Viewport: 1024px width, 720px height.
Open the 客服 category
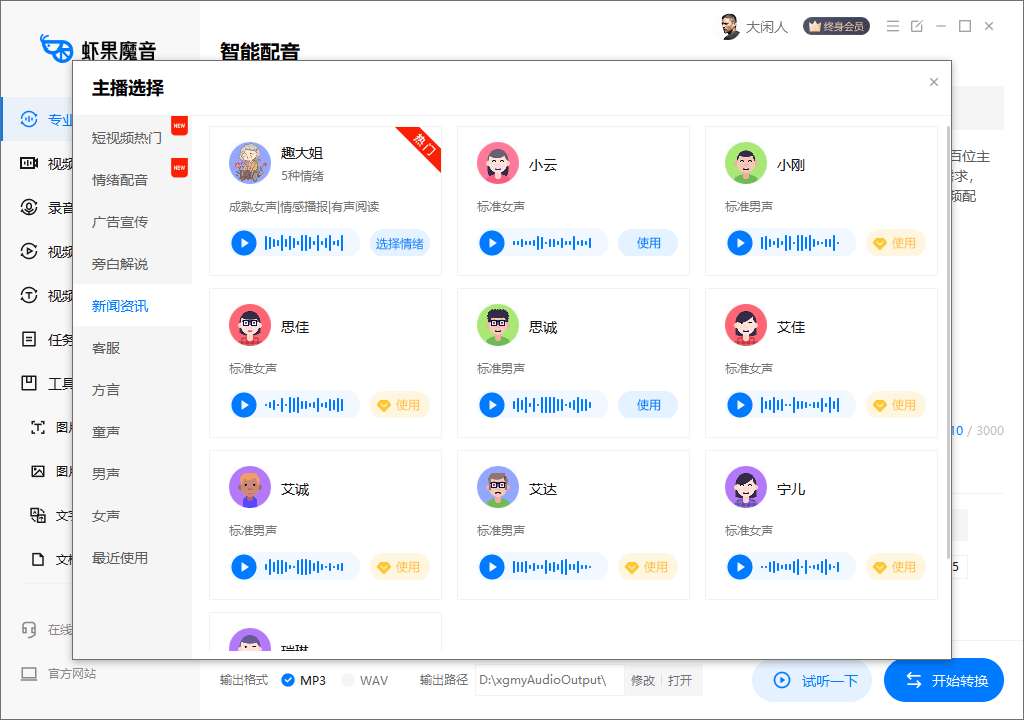tap(133, 348)
